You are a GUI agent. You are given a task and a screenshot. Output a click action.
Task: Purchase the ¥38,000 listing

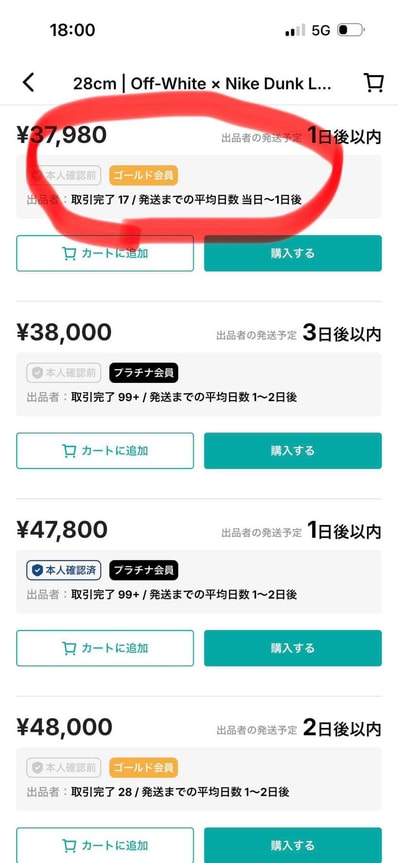[292, 451]
